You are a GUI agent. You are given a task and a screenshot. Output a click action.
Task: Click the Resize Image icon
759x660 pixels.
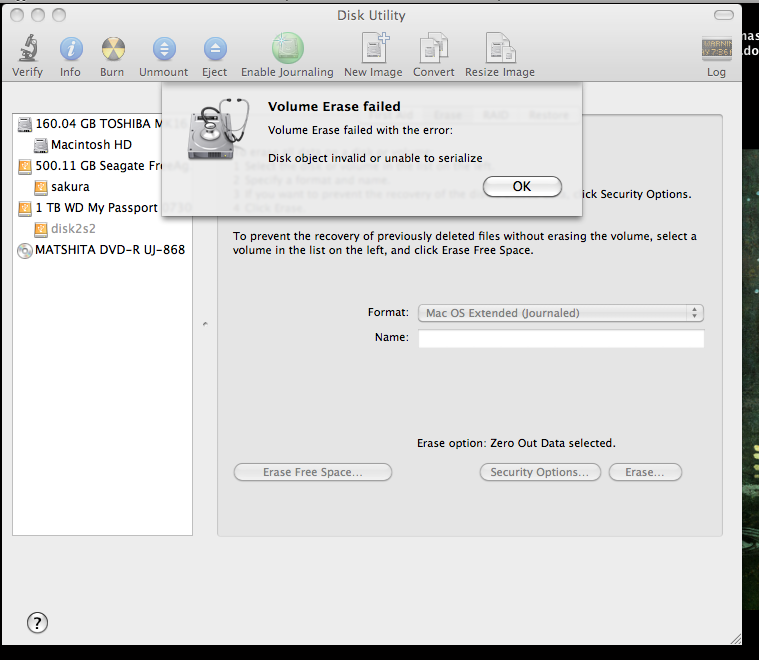click(x=501, y=47)
